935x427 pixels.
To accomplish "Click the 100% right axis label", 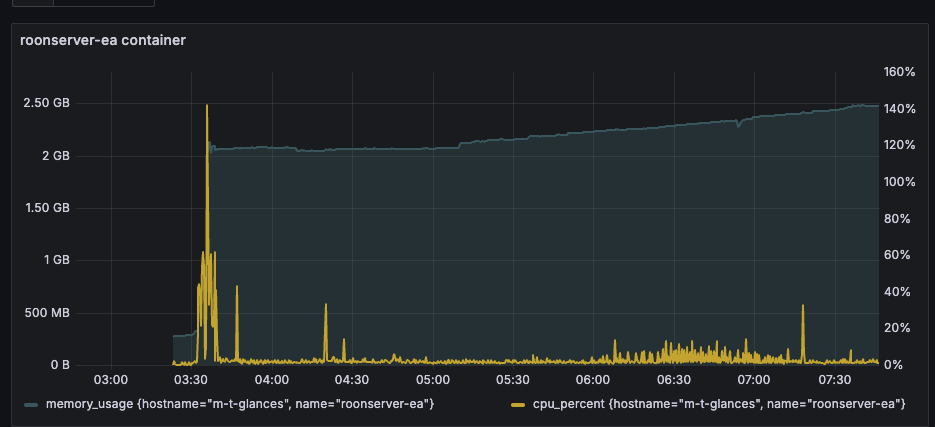I will click(899, 182).
